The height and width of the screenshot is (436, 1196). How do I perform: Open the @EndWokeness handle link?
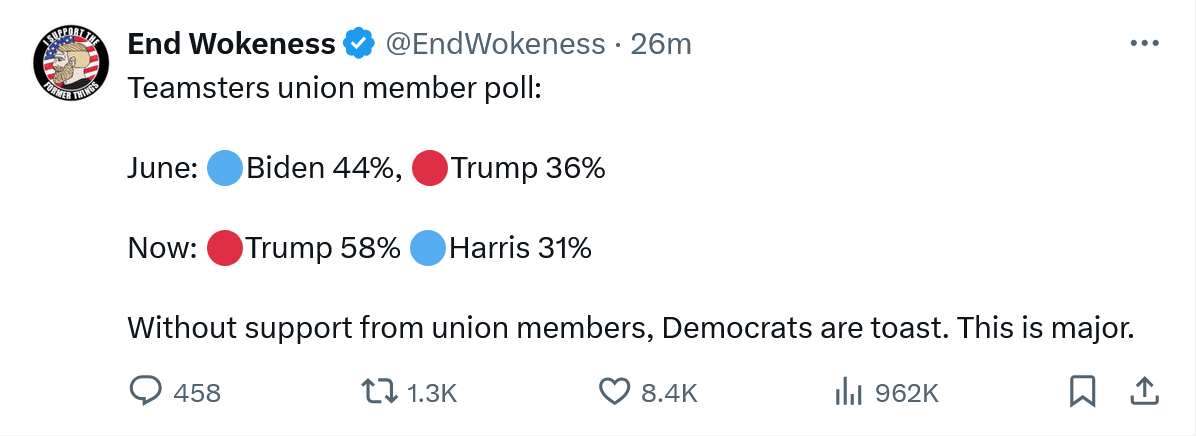(495, 44)
